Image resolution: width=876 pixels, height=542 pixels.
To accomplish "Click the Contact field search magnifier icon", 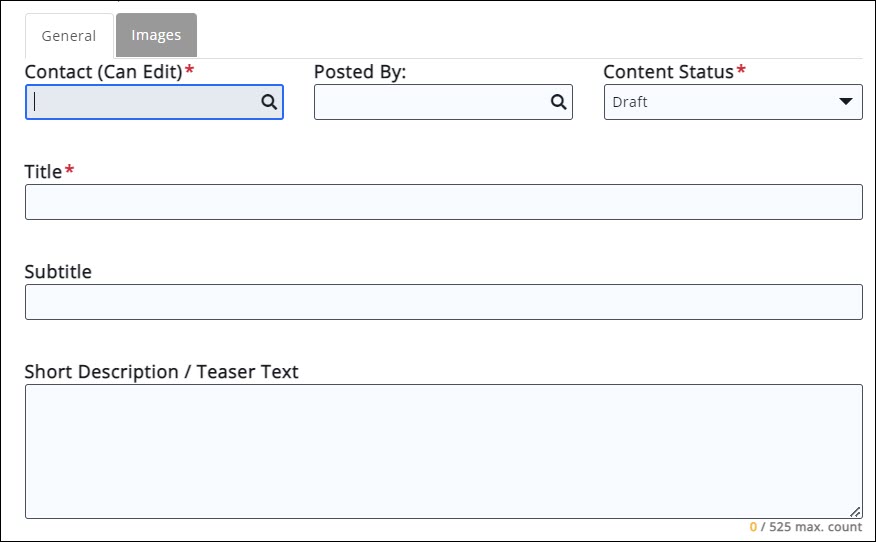I will pos(269,101).
